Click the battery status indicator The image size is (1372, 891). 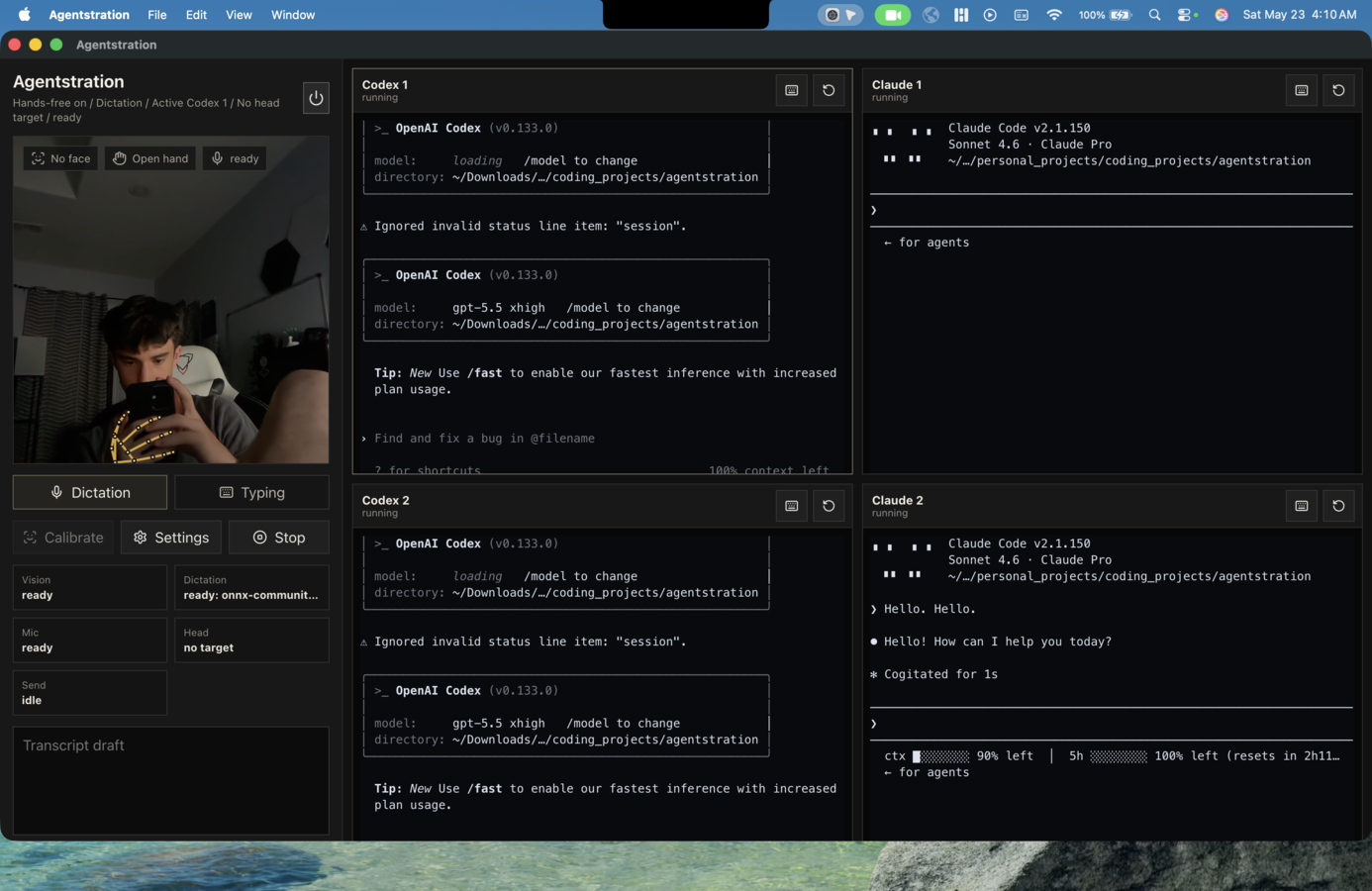point(1105,15)
